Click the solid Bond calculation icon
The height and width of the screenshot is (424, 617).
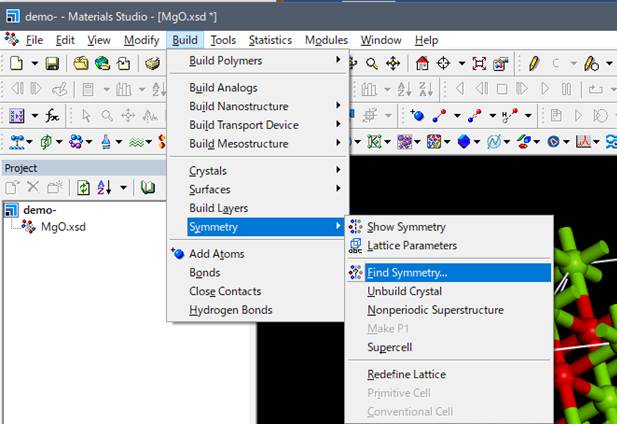point(439,115)
